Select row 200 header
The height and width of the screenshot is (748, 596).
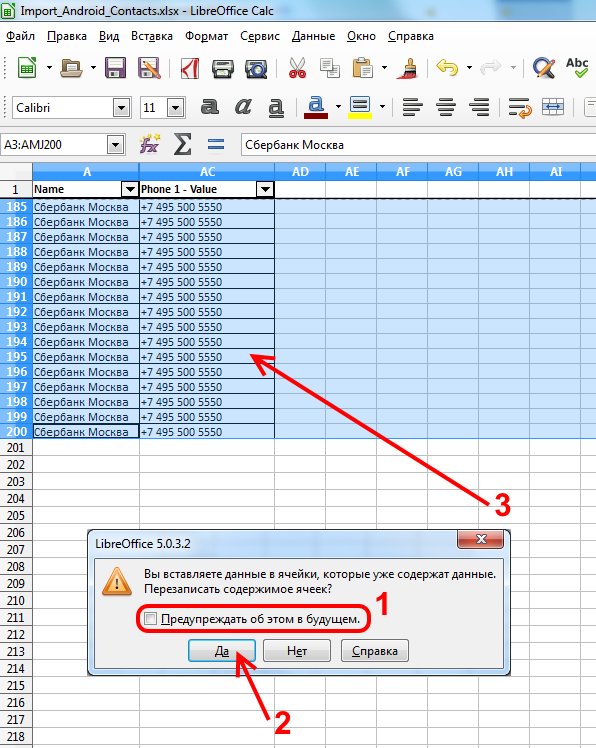click(x=16, y=431)
